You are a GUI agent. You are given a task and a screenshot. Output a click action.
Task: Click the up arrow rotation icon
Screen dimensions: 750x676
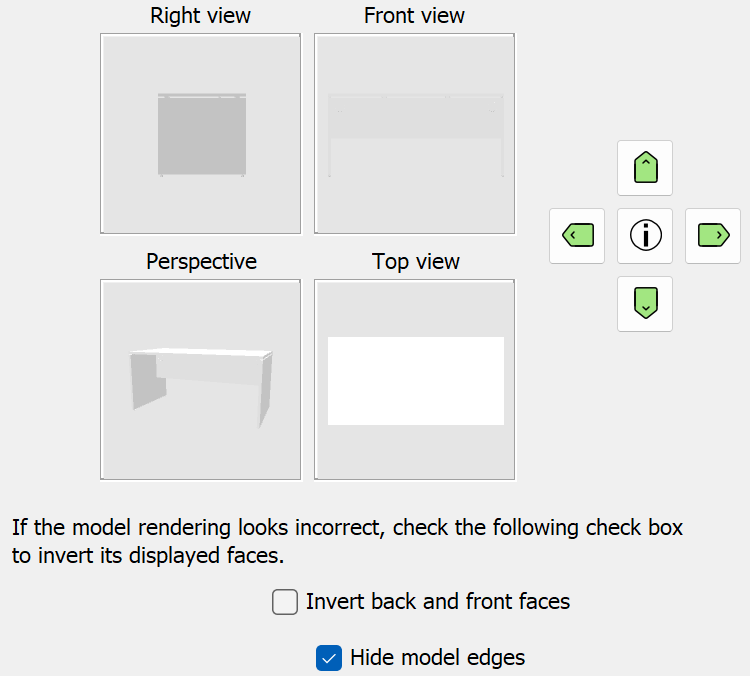click(x=645, y=168)
